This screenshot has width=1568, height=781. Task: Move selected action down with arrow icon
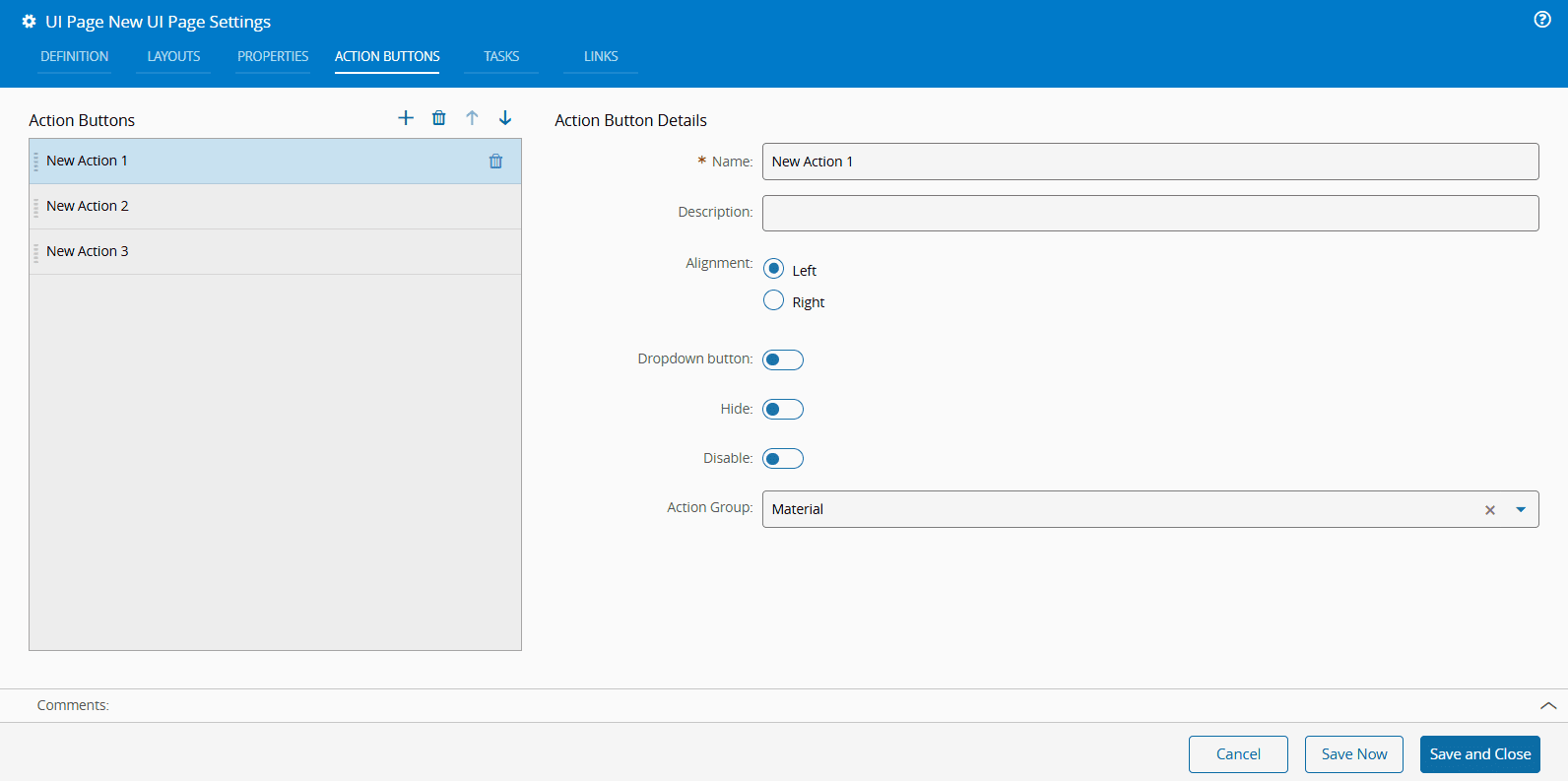point(505,118)
